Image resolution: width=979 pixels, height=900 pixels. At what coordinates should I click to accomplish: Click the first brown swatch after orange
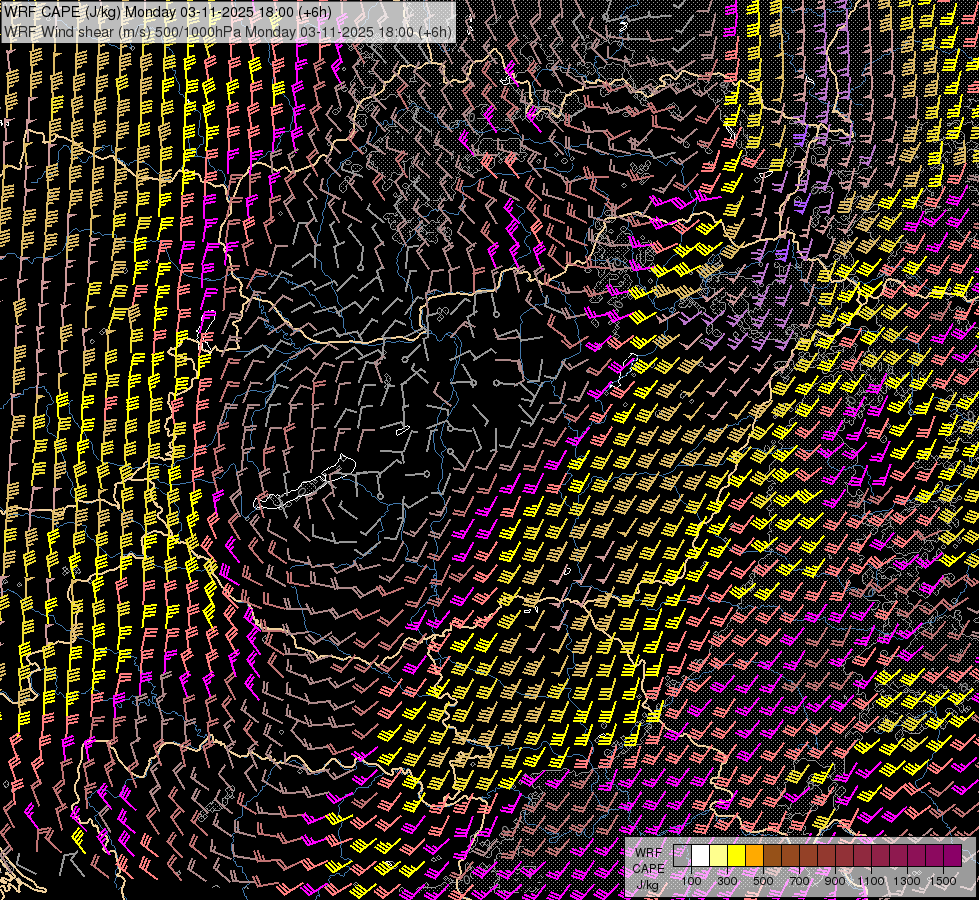[773, 855]
